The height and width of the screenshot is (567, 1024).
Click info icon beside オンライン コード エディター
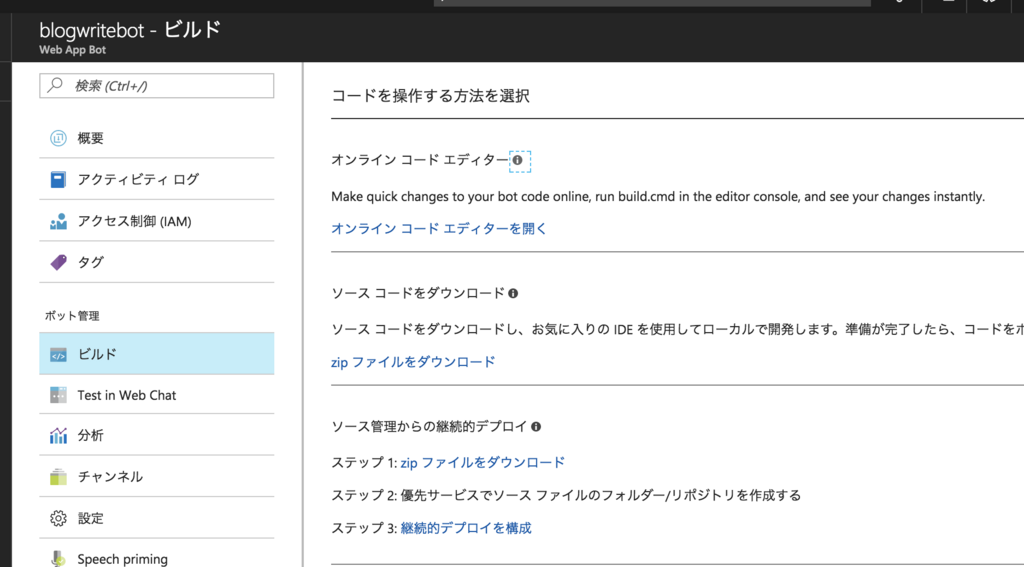point(517,160)
